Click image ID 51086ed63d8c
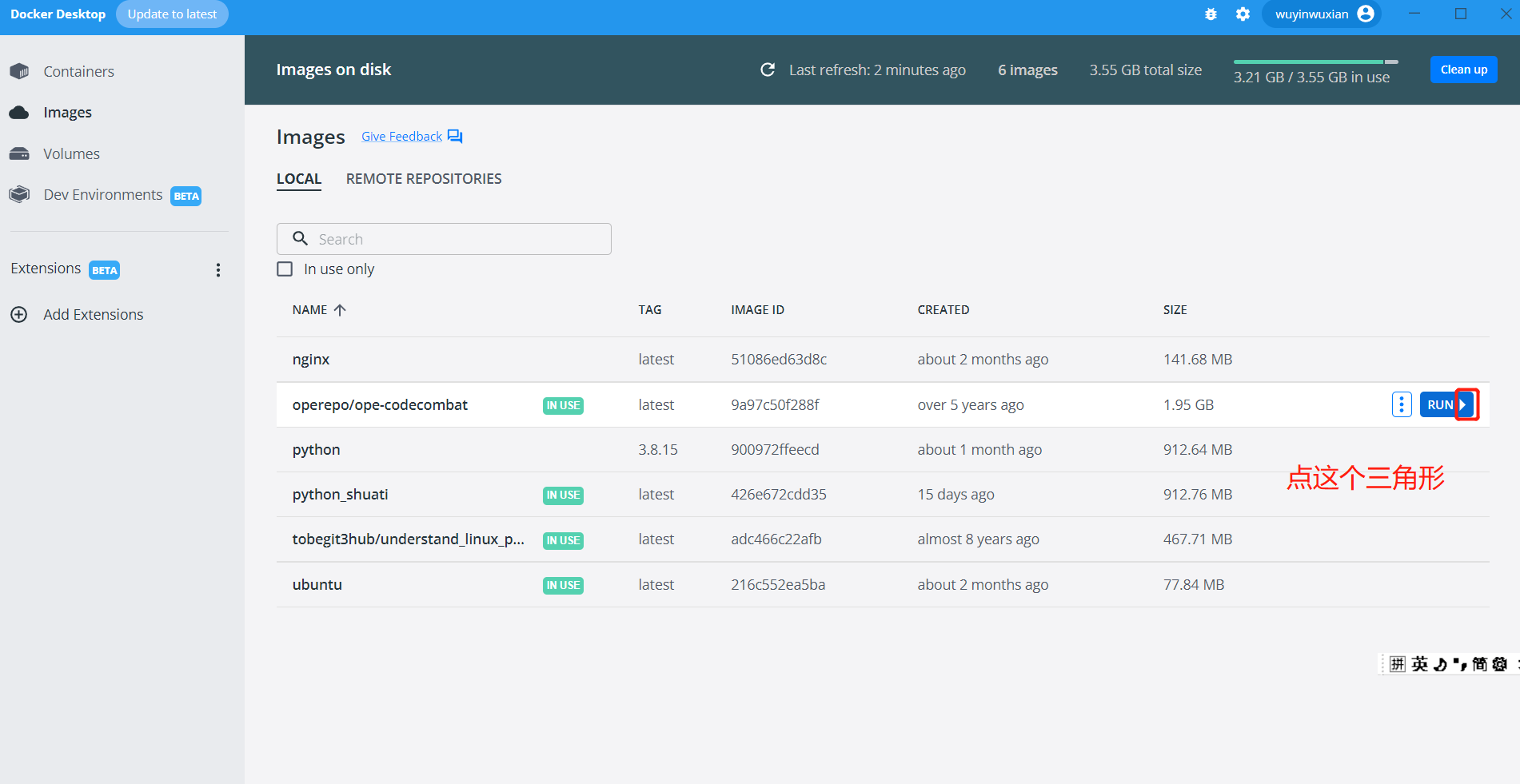Image resolution: width=1520 pixels, height=784 pixels. (x=779, y=360)
